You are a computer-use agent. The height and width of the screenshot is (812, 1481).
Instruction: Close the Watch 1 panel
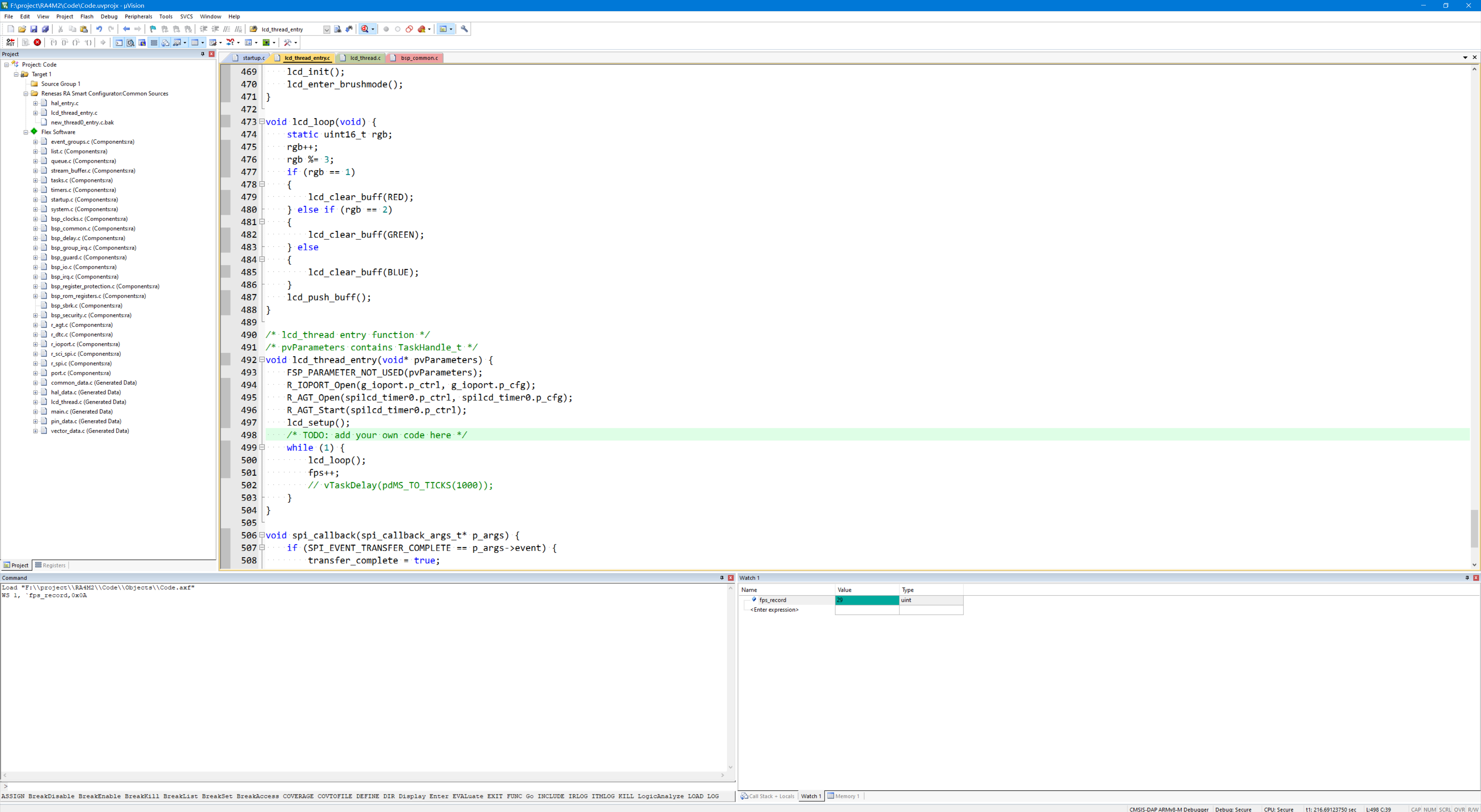click(1476, 578)
